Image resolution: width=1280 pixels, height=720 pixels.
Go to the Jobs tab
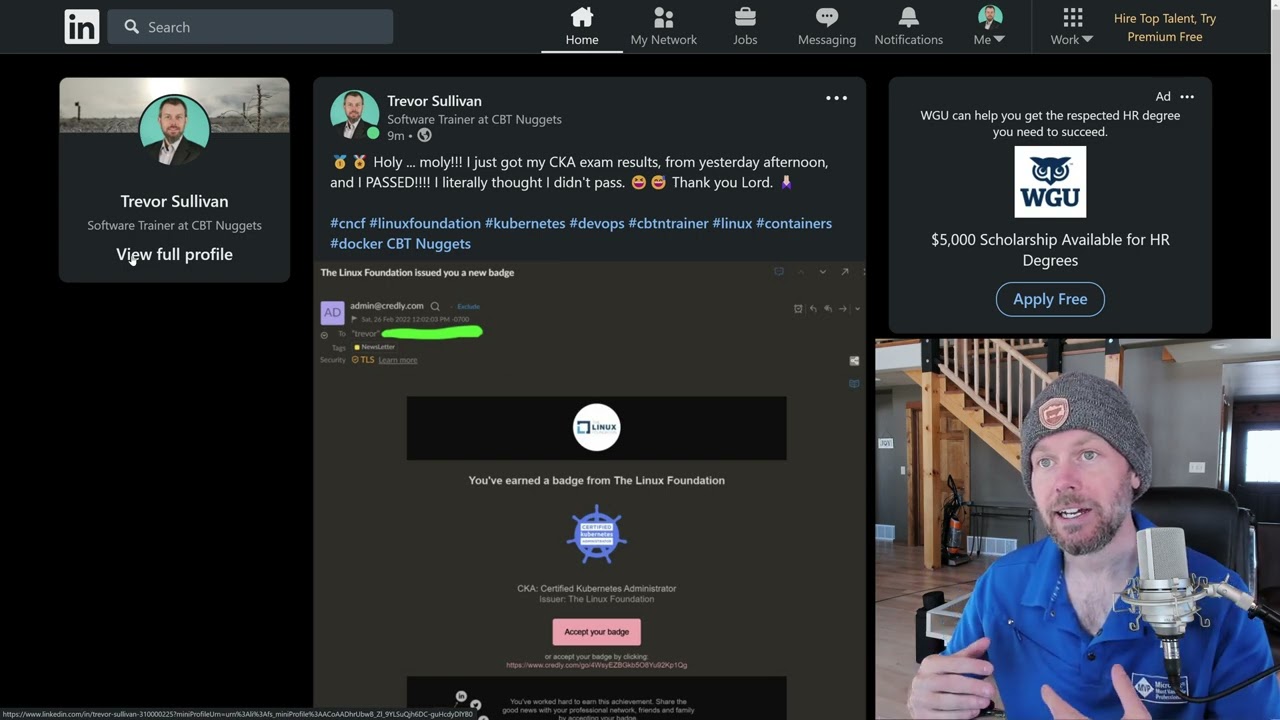click(745, 27)
